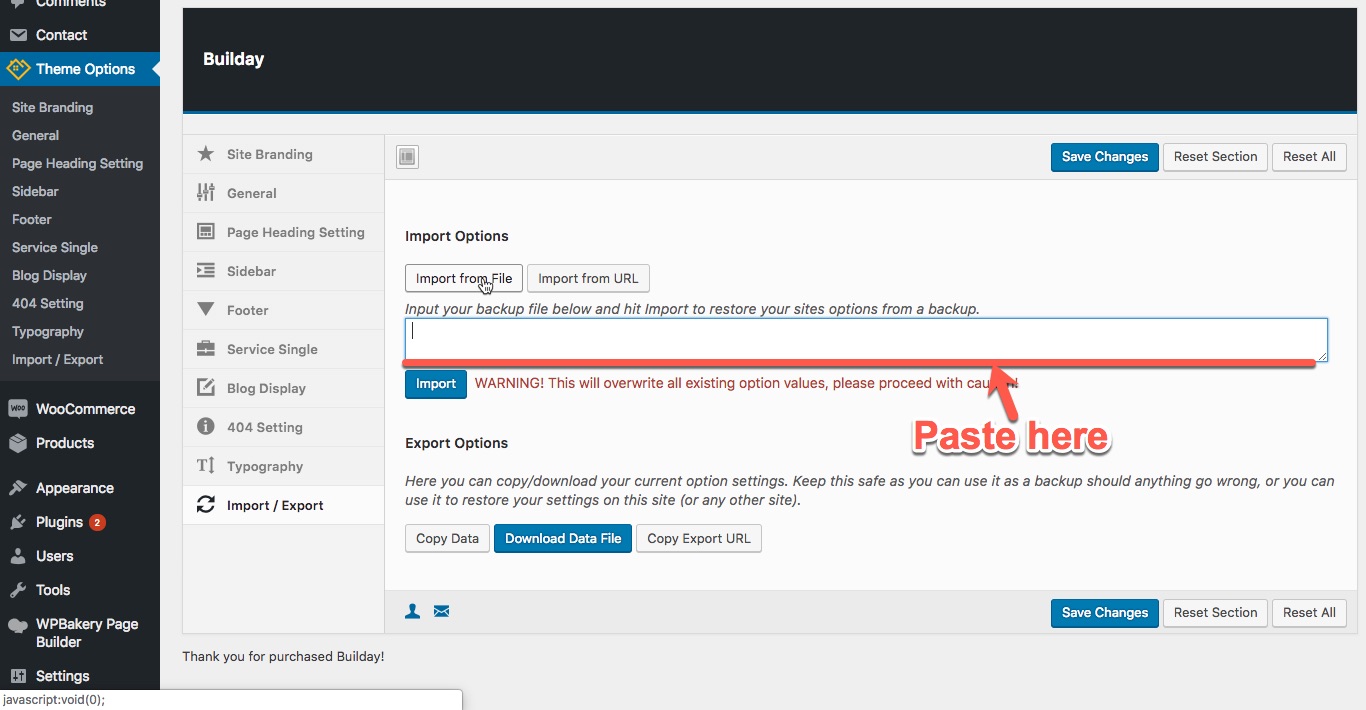Click the Appearance paintbrush icon
The height and width of the screenshot is (710, 1366).
(17, 488)
